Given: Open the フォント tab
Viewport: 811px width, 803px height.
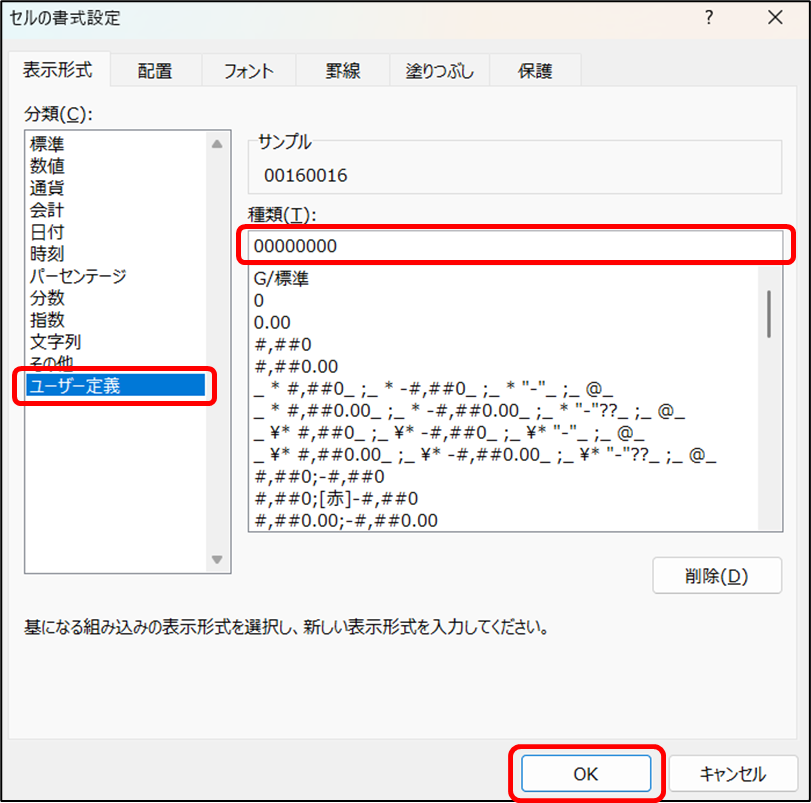Looking at the screenshot, I should coord(248,71).
